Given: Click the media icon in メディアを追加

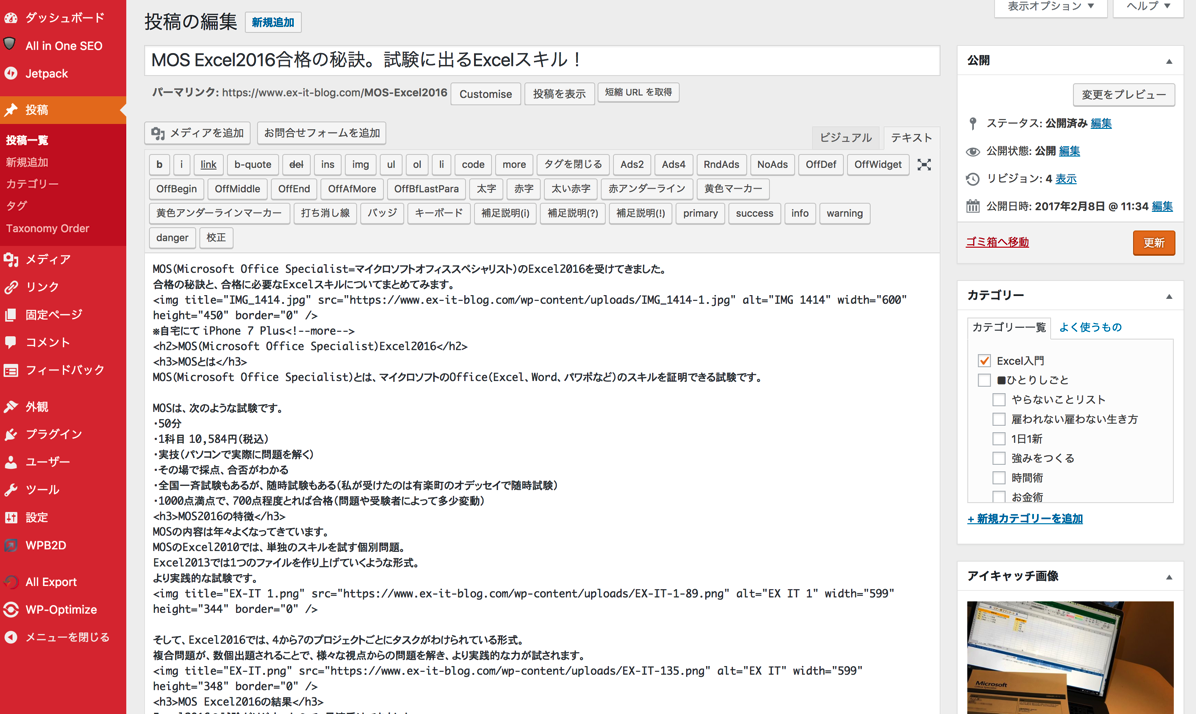Looking at the screenshot, I should coord(158,133).
